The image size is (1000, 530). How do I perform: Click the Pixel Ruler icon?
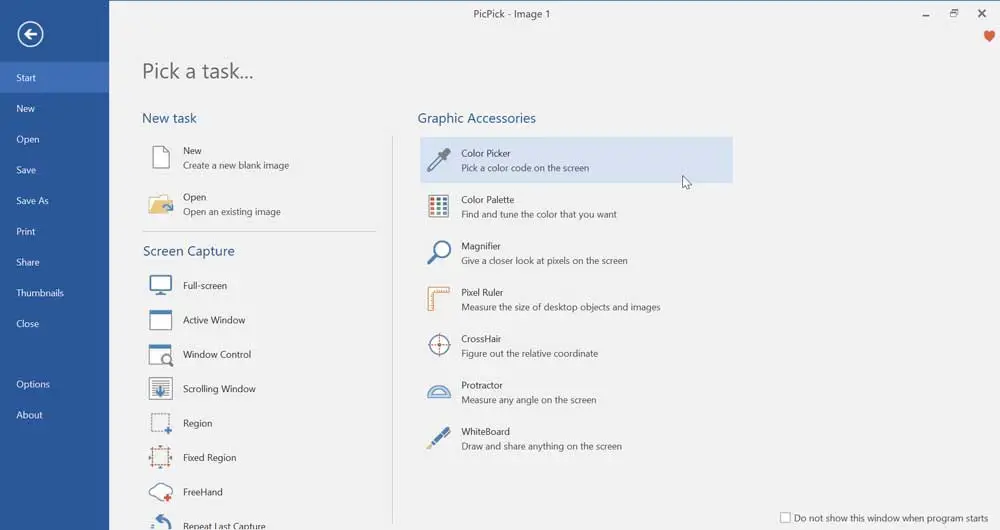point(439,298)
